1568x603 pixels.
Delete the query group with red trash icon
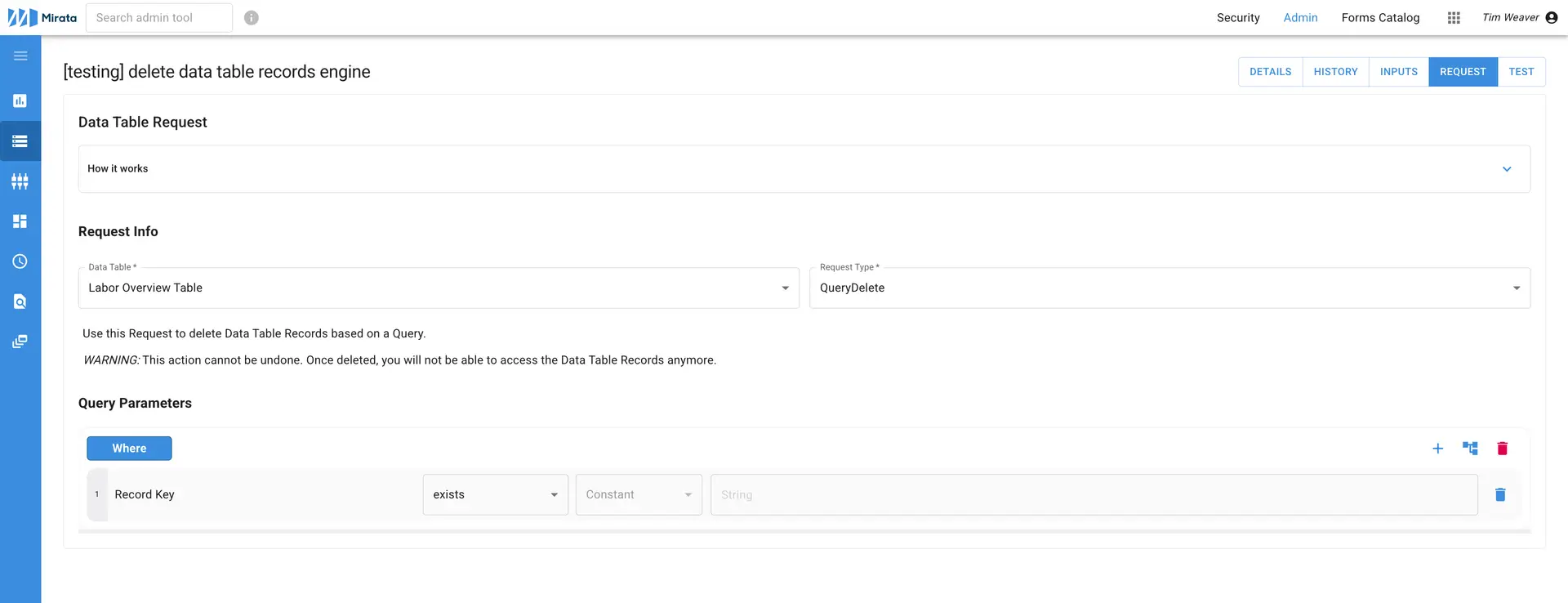tap(1502, 449)
